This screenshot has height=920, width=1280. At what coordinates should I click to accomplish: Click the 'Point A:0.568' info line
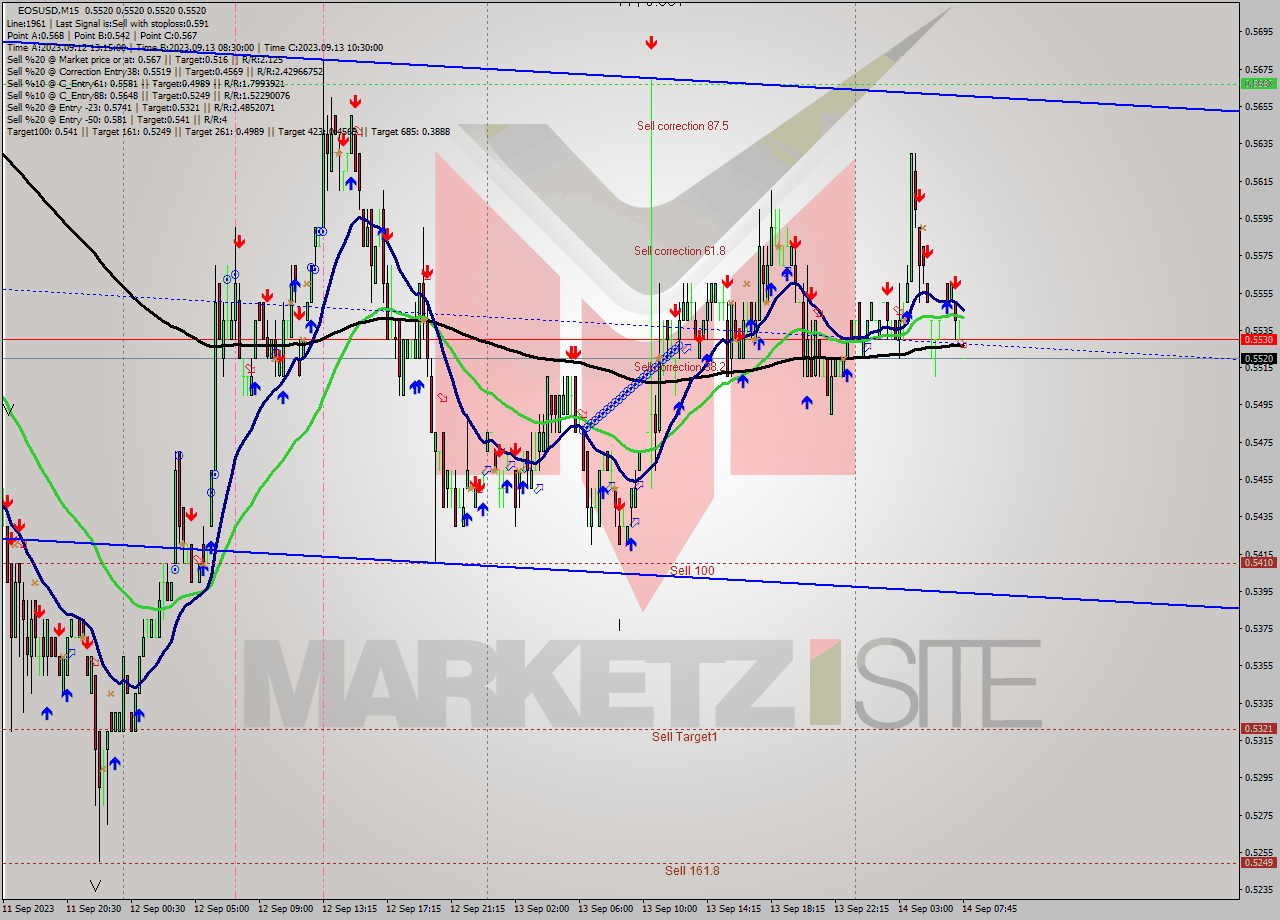(x=104, y=35)
